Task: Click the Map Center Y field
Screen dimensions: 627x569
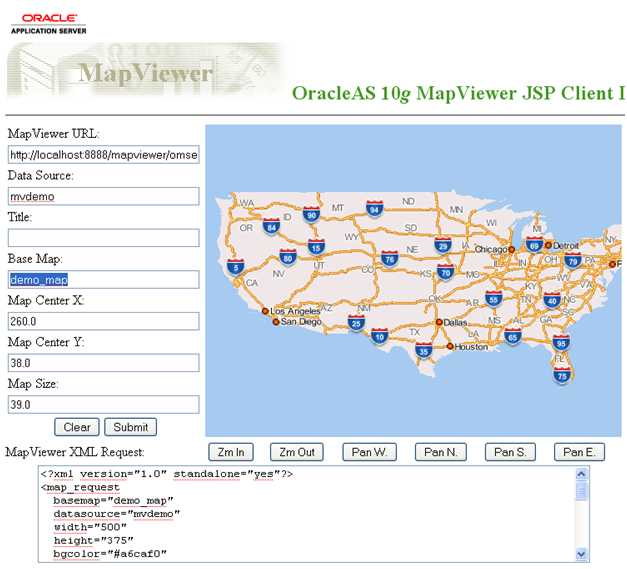Action: tap(104, 363)
